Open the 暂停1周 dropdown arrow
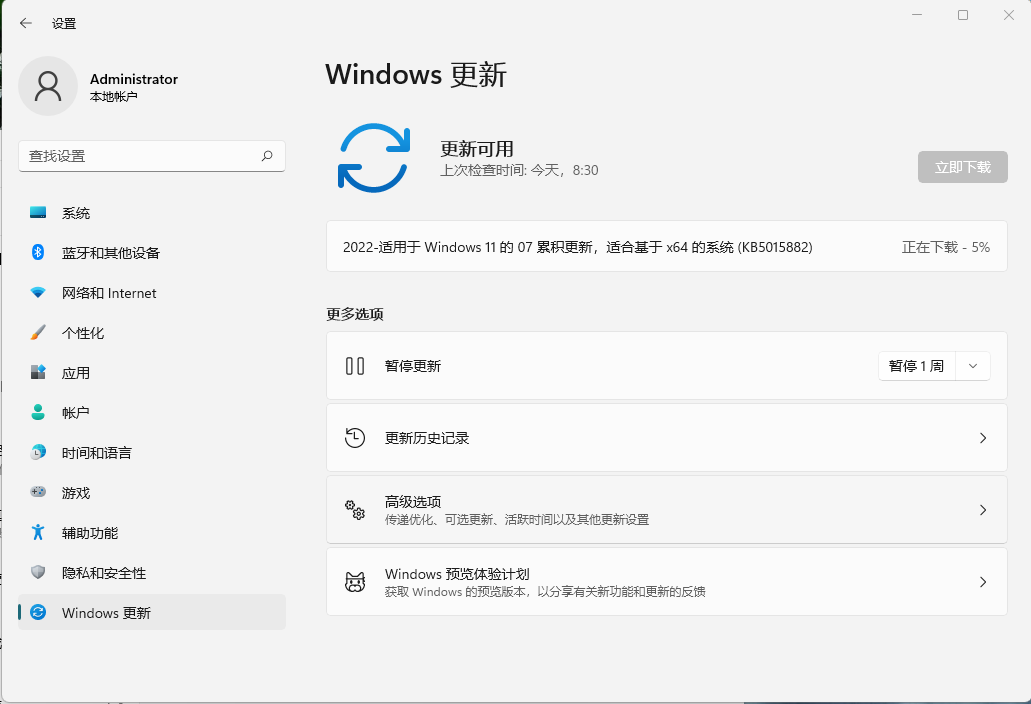 [x=971, y=365]
